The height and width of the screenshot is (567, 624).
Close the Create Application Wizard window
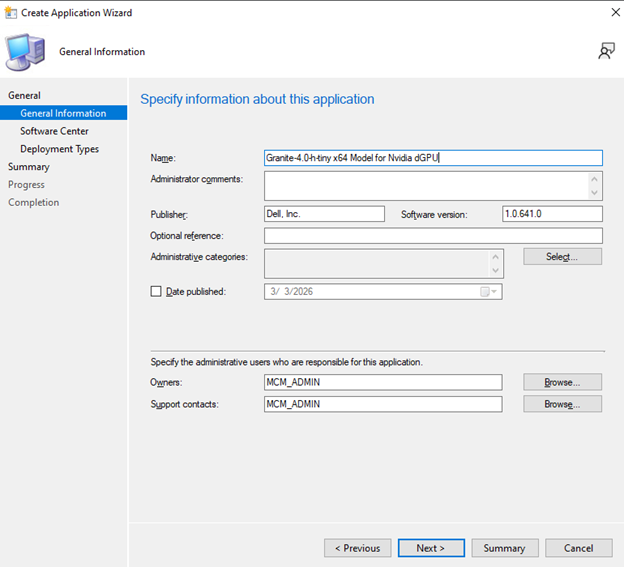click(615, 12)
